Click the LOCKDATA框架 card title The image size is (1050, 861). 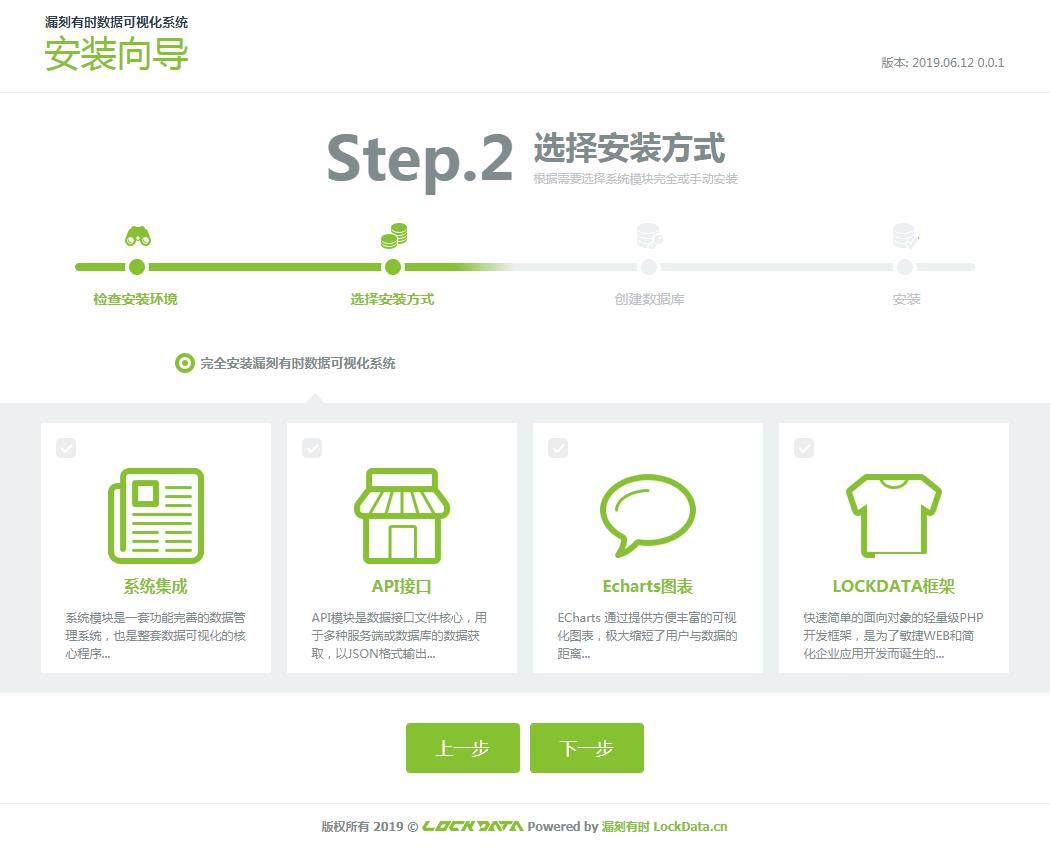pyautogui.click(x=893, y=586)
